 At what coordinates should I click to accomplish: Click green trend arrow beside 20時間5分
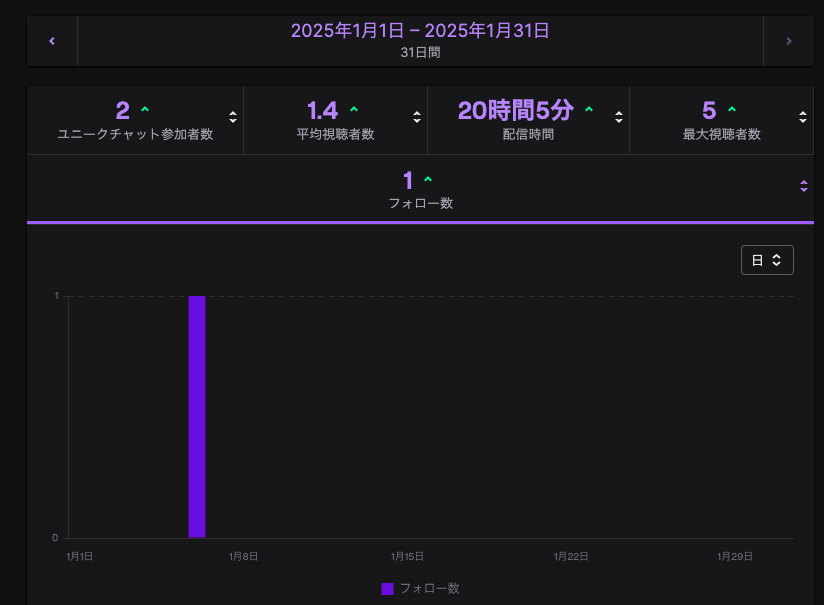[x=588, y=110]
